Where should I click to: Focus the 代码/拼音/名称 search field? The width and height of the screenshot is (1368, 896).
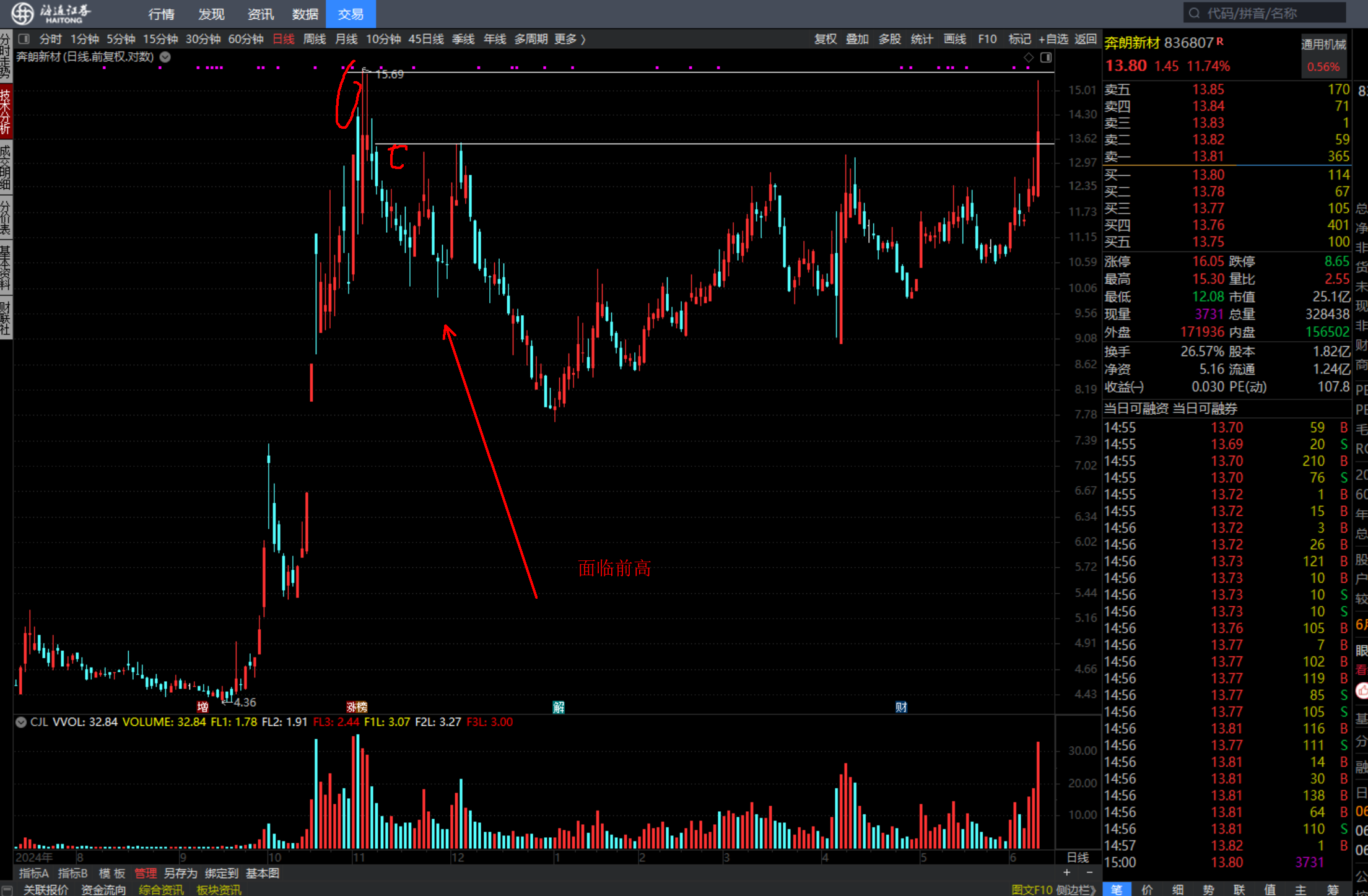click(1264, 13)
